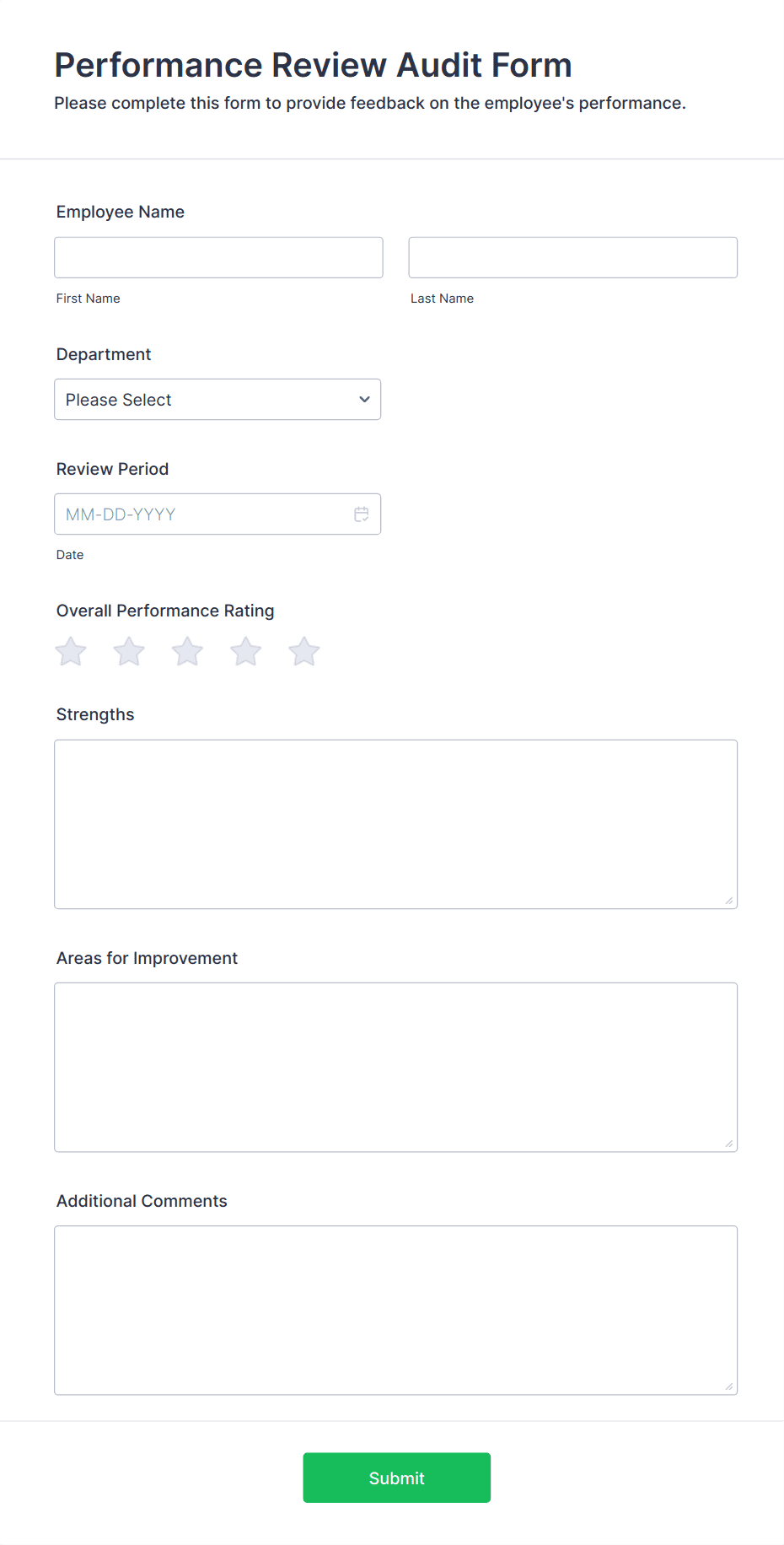
Task: Select the second performance star
Action: (128, 651)
